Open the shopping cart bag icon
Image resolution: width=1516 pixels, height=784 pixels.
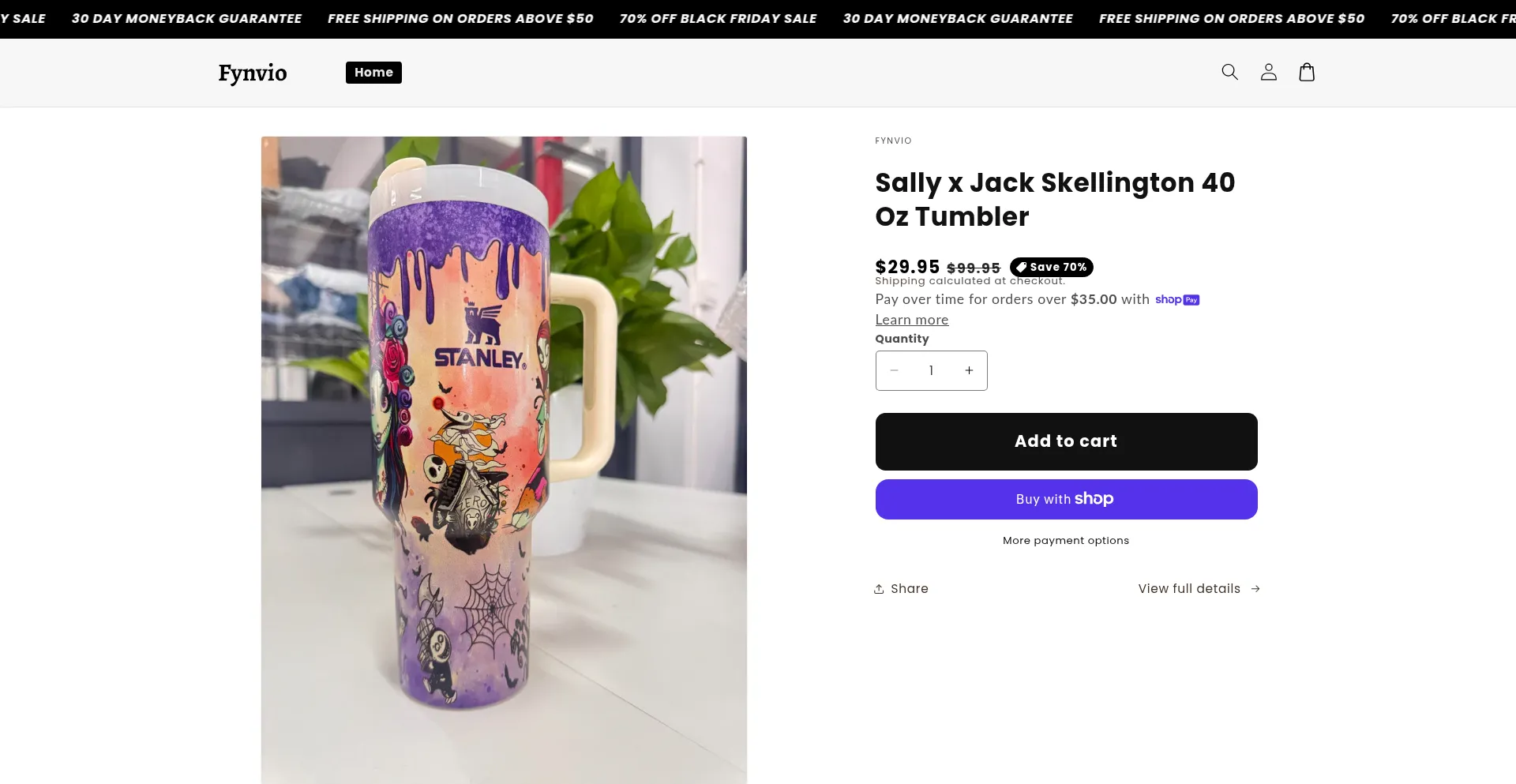[1307, 72]
